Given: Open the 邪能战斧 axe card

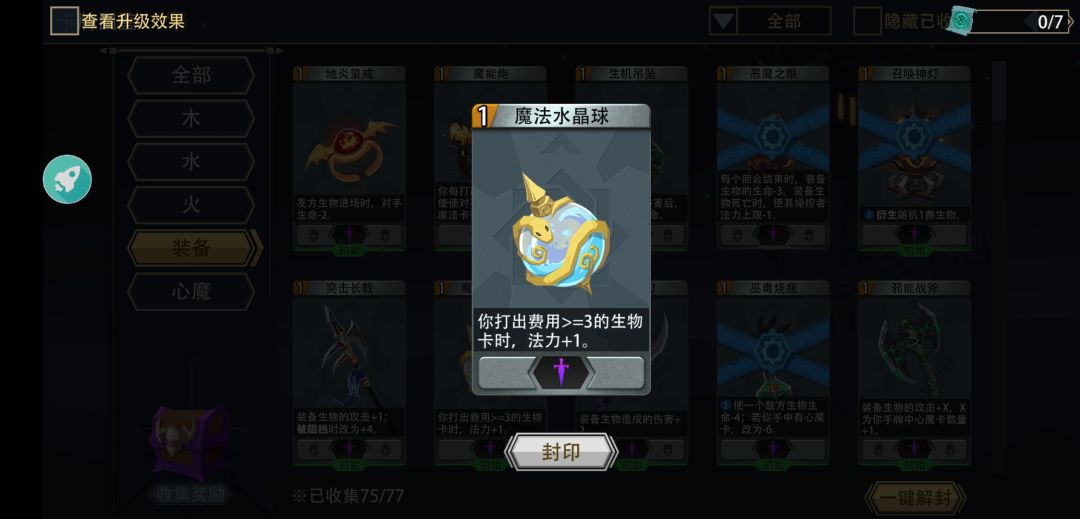Looking at the screenshot, I should click(x=915, y=373).
